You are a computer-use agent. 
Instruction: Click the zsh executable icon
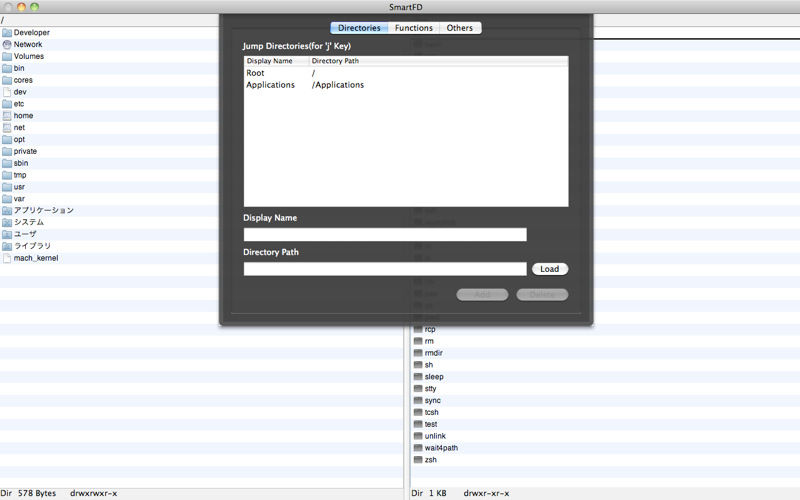coord(418,460)
